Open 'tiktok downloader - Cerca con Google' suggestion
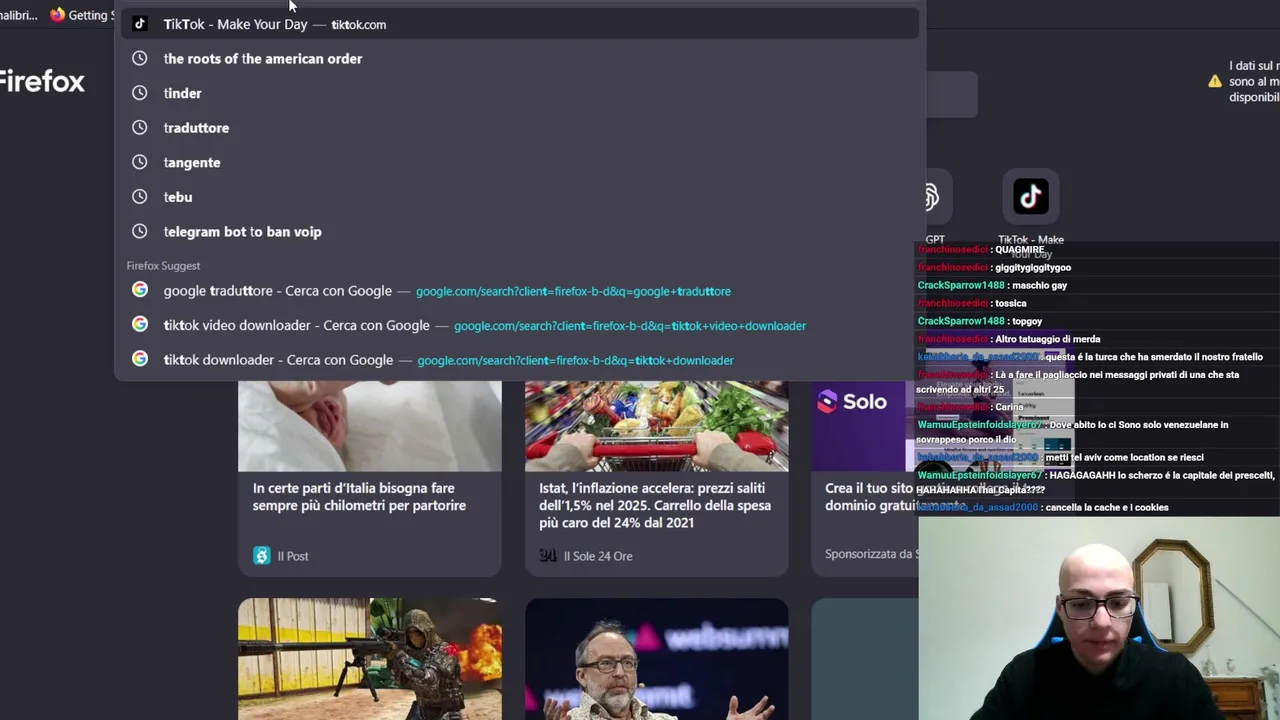The height and width of the screenshot is (720, 1280). 519,360
